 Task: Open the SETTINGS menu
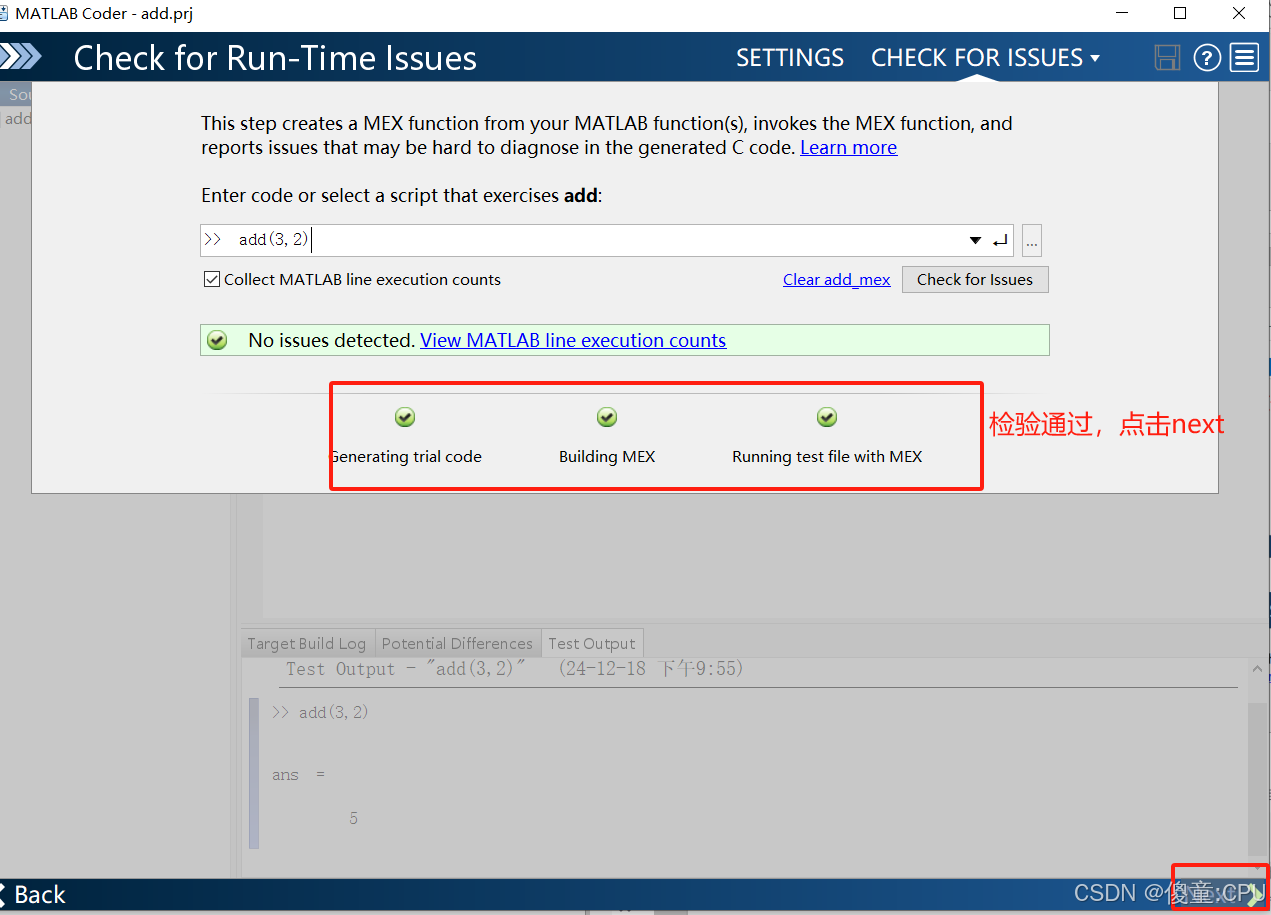click(x=790, y=58)
